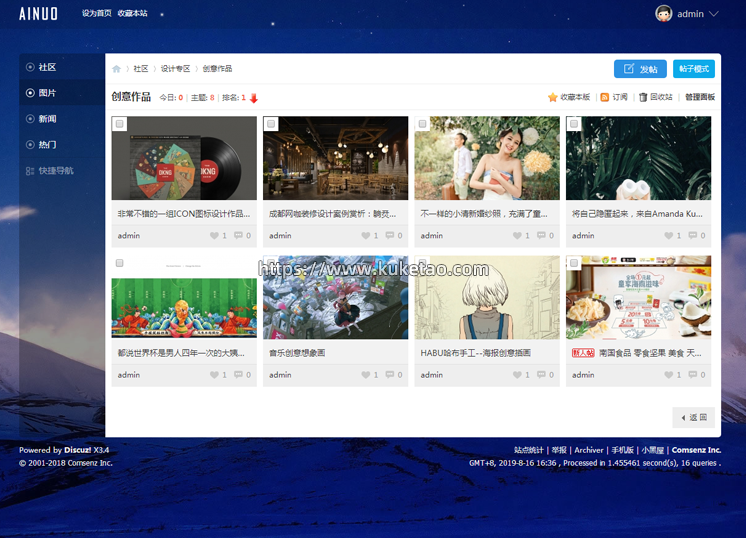Open the anime girl illustration thumbnail
The width and height of the screenshot is (746, 538).
pos(487,297)
